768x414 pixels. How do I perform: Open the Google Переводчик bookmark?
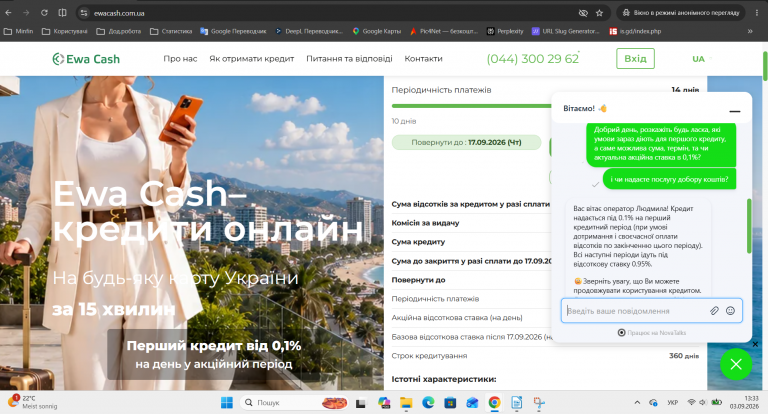[233, 31]
